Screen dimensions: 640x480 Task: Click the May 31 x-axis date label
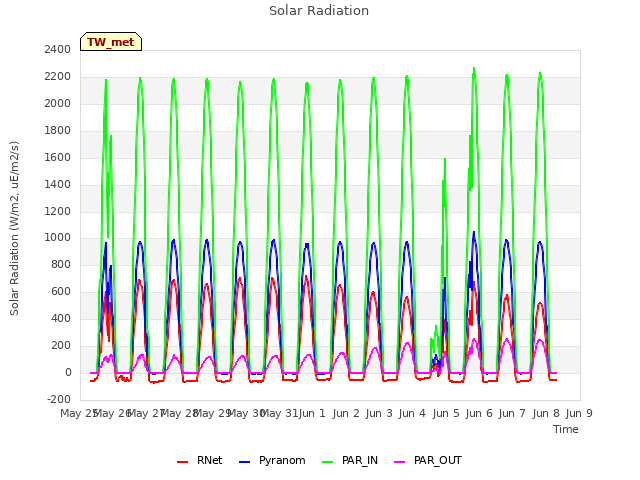[x=280, y=413]
